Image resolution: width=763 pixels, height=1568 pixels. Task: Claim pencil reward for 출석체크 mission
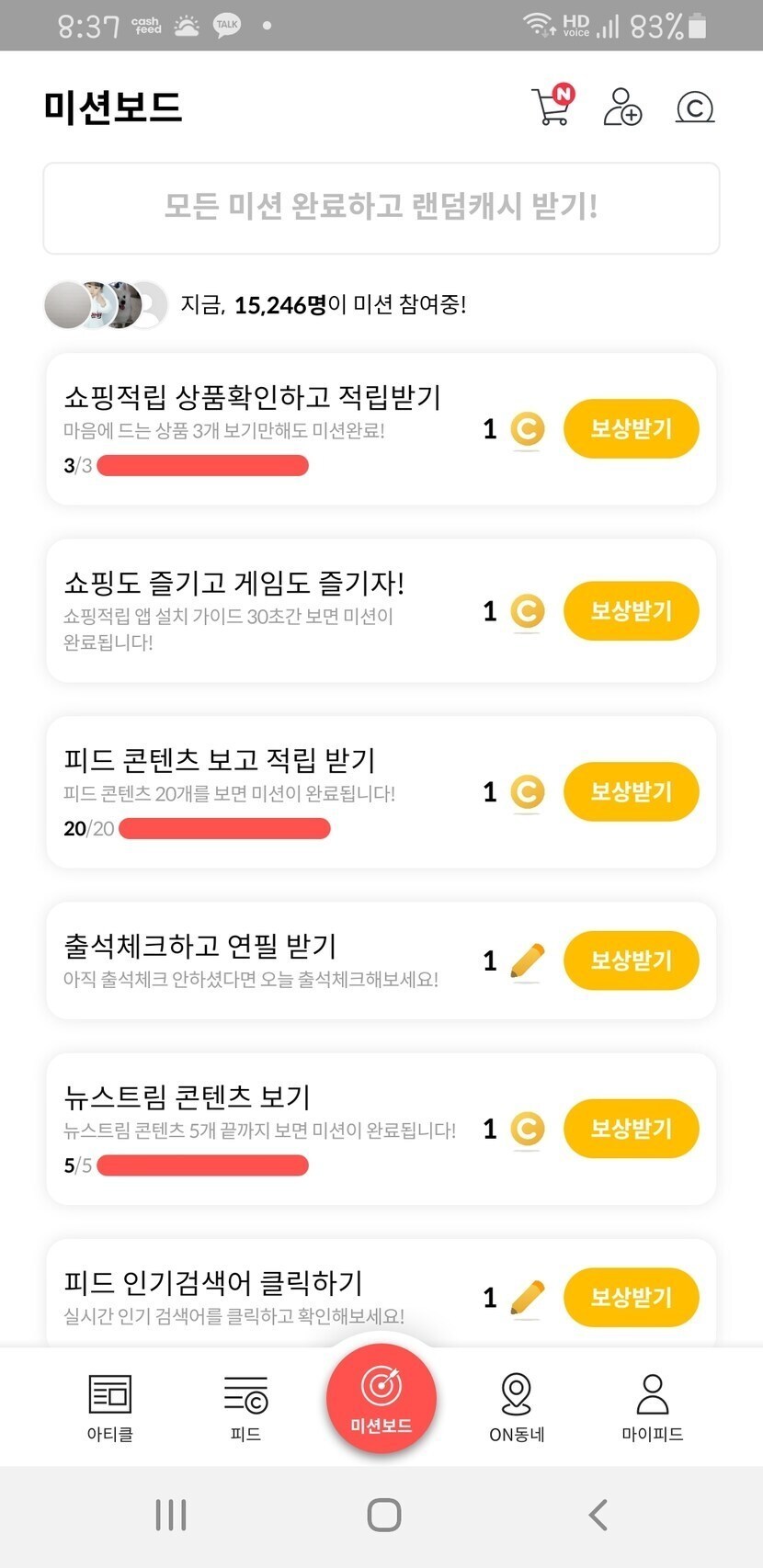pyautogui.click(x=631, y=960)
